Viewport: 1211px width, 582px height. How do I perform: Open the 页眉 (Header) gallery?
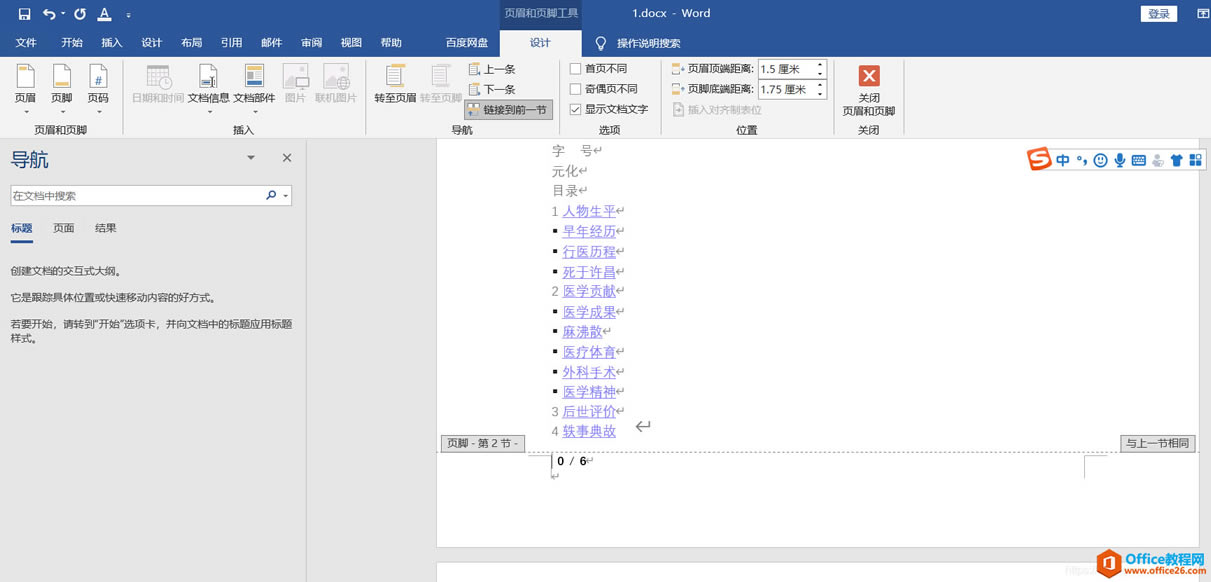coord(25,88)
